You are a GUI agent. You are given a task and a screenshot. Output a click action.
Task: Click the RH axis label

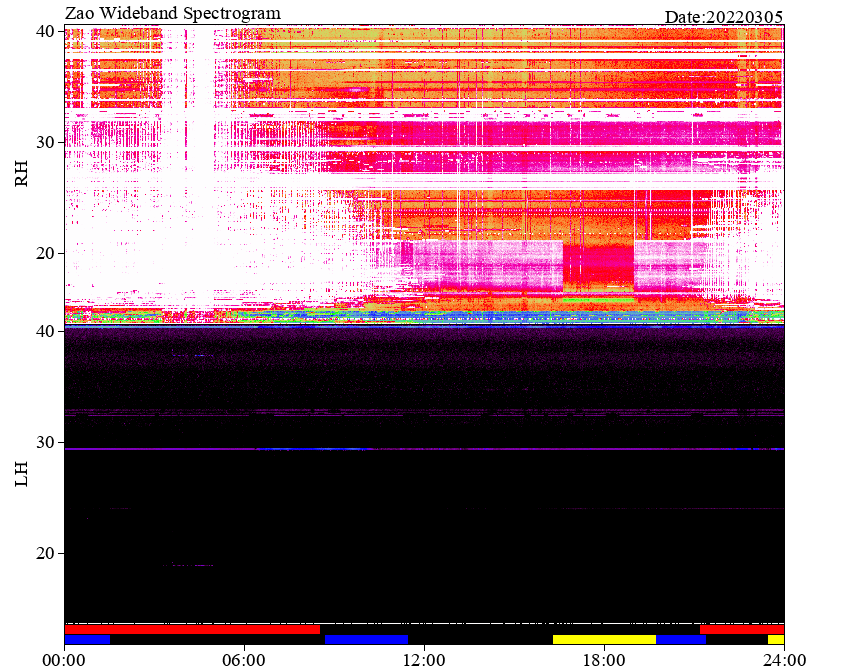(x=21, y=174)
